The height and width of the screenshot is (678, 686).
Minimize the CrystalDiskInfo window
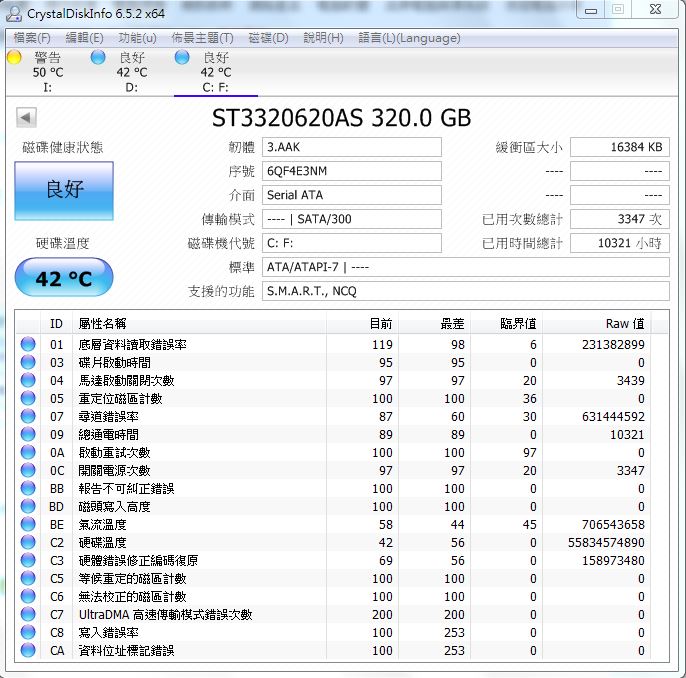[x=591, y=10]
